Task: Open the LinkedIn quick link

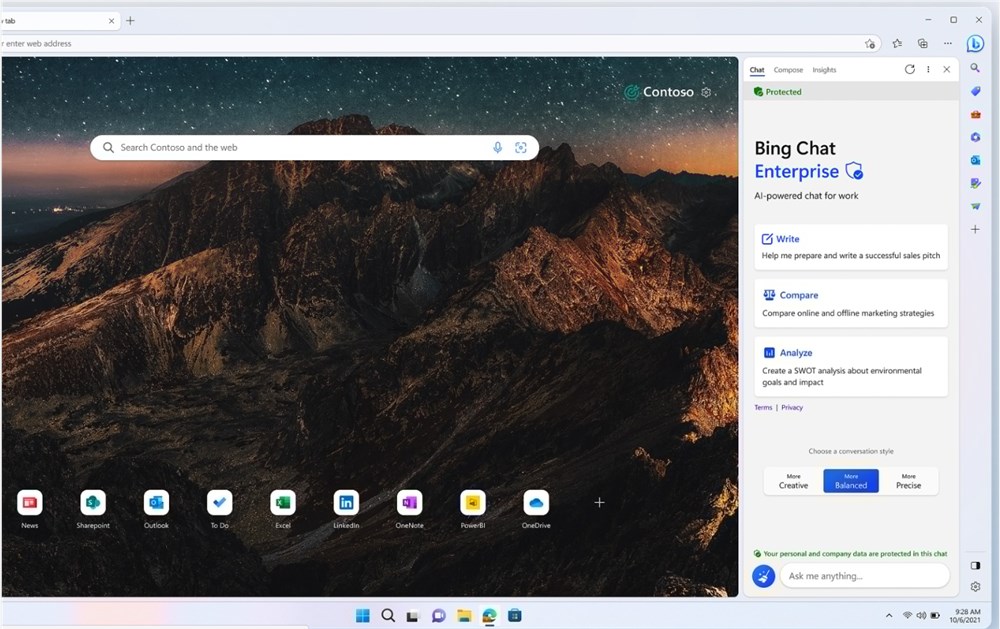Action: point(346,508)
